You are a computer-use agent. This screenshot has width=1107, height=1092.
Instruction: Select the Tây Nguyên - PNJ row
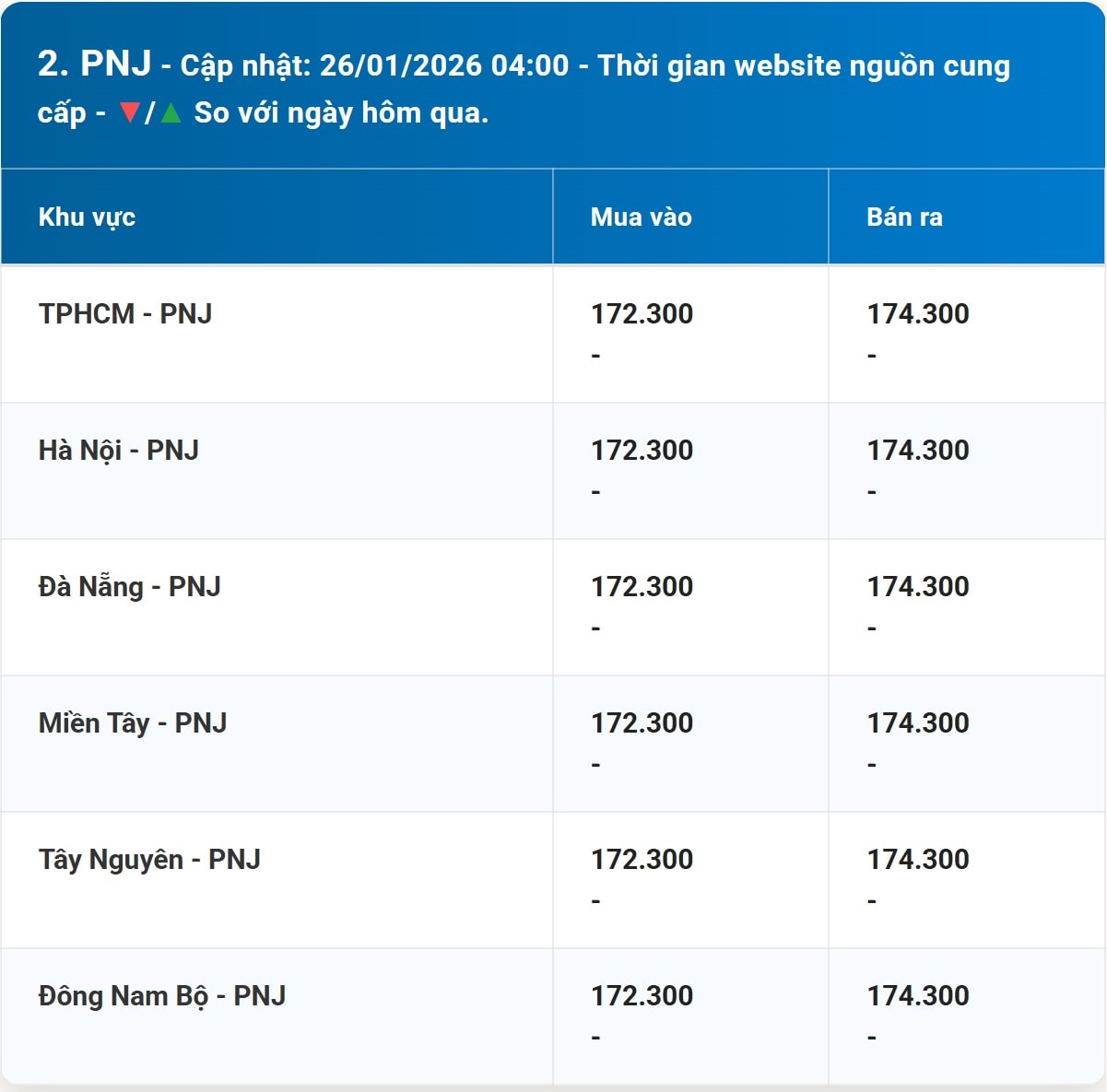(x=151, y=859)
